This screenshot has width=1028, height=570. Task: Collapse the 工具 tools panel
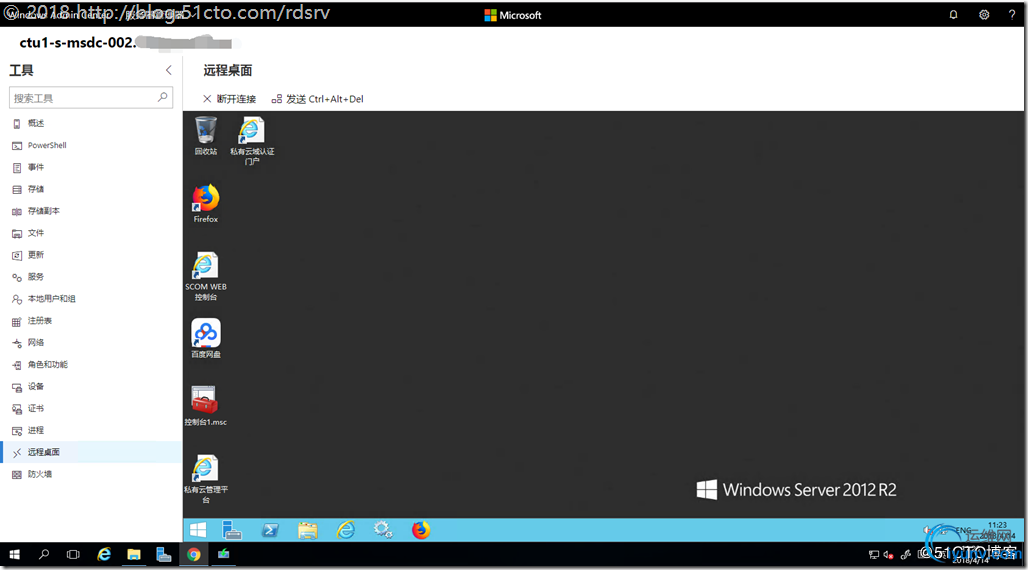pyautogui.click(x=168, y=70)
